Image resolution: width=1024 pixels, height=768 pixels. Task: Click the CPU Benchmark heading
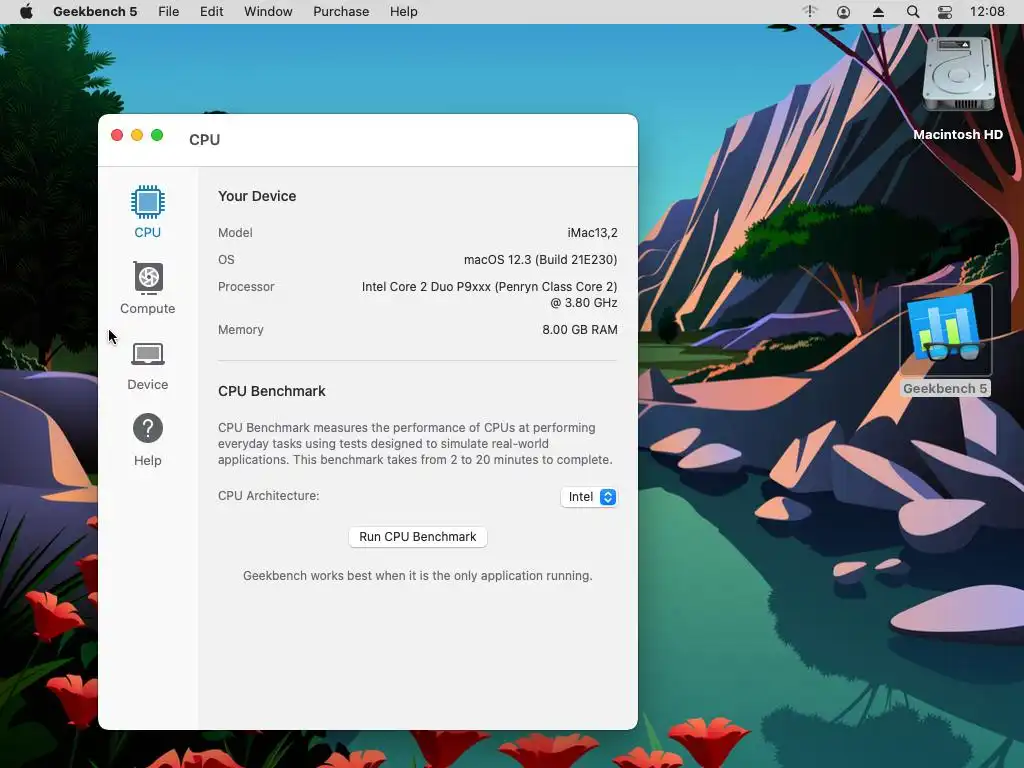click(x=272, y=391)
